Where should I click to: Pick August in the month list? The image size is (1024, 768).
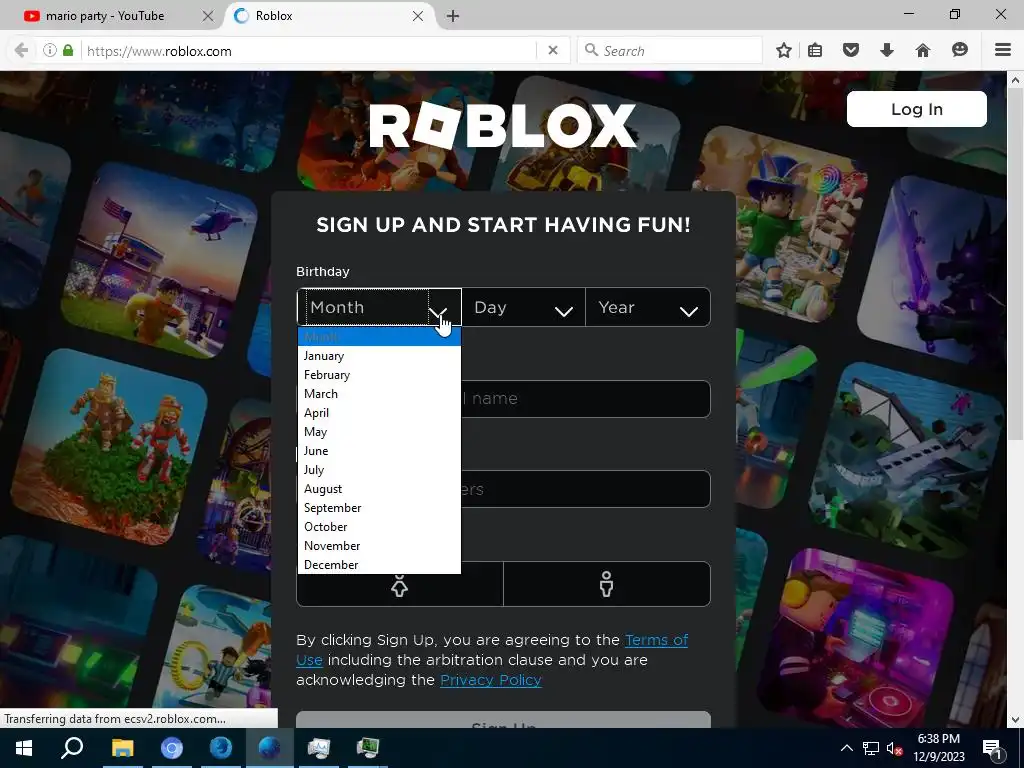click(379, 488)
